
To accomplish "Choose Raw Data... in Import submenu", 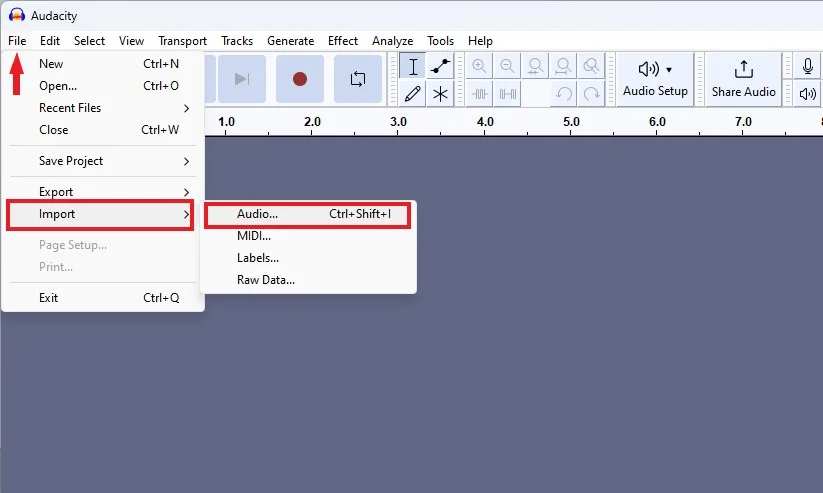I will 308,280.
